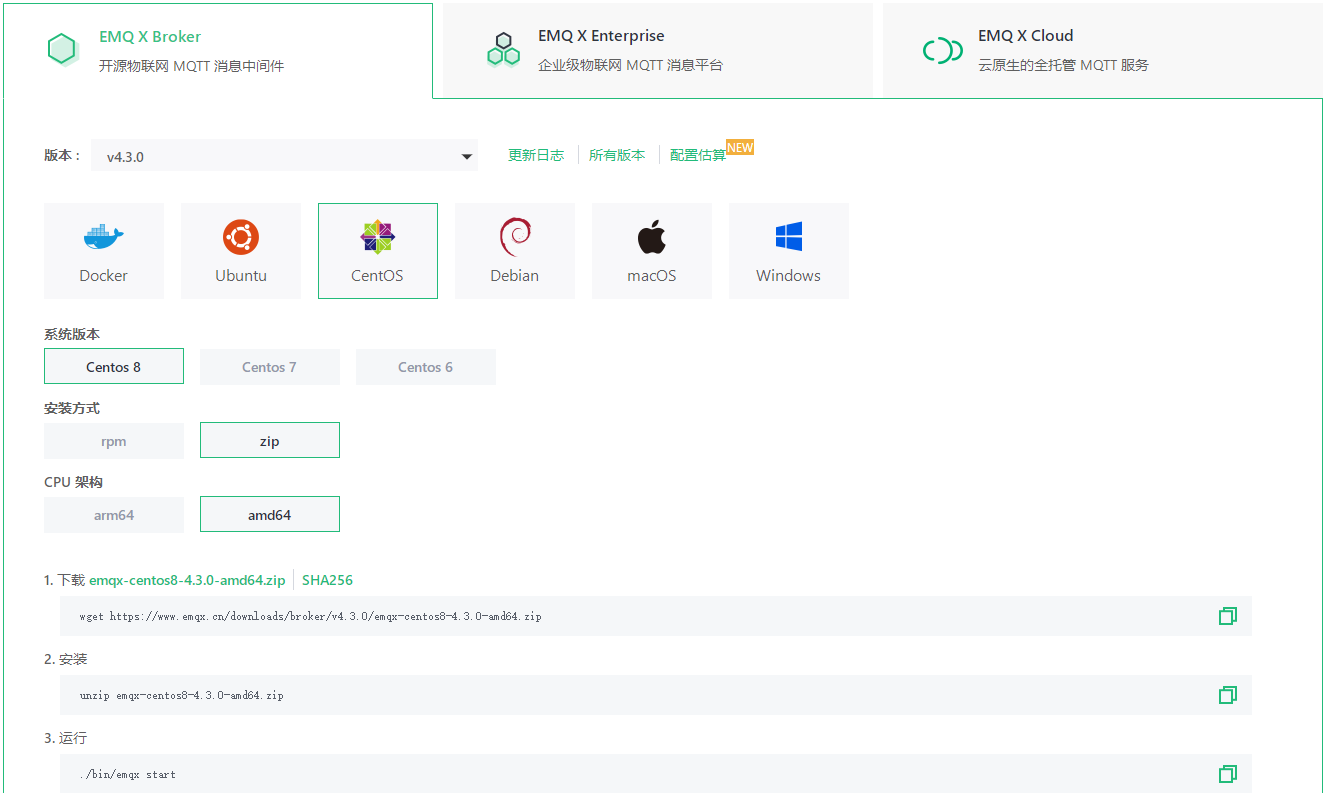
Task: Click the version dropdown arrow
Action: pyautogui.click(x=466, y=157)
